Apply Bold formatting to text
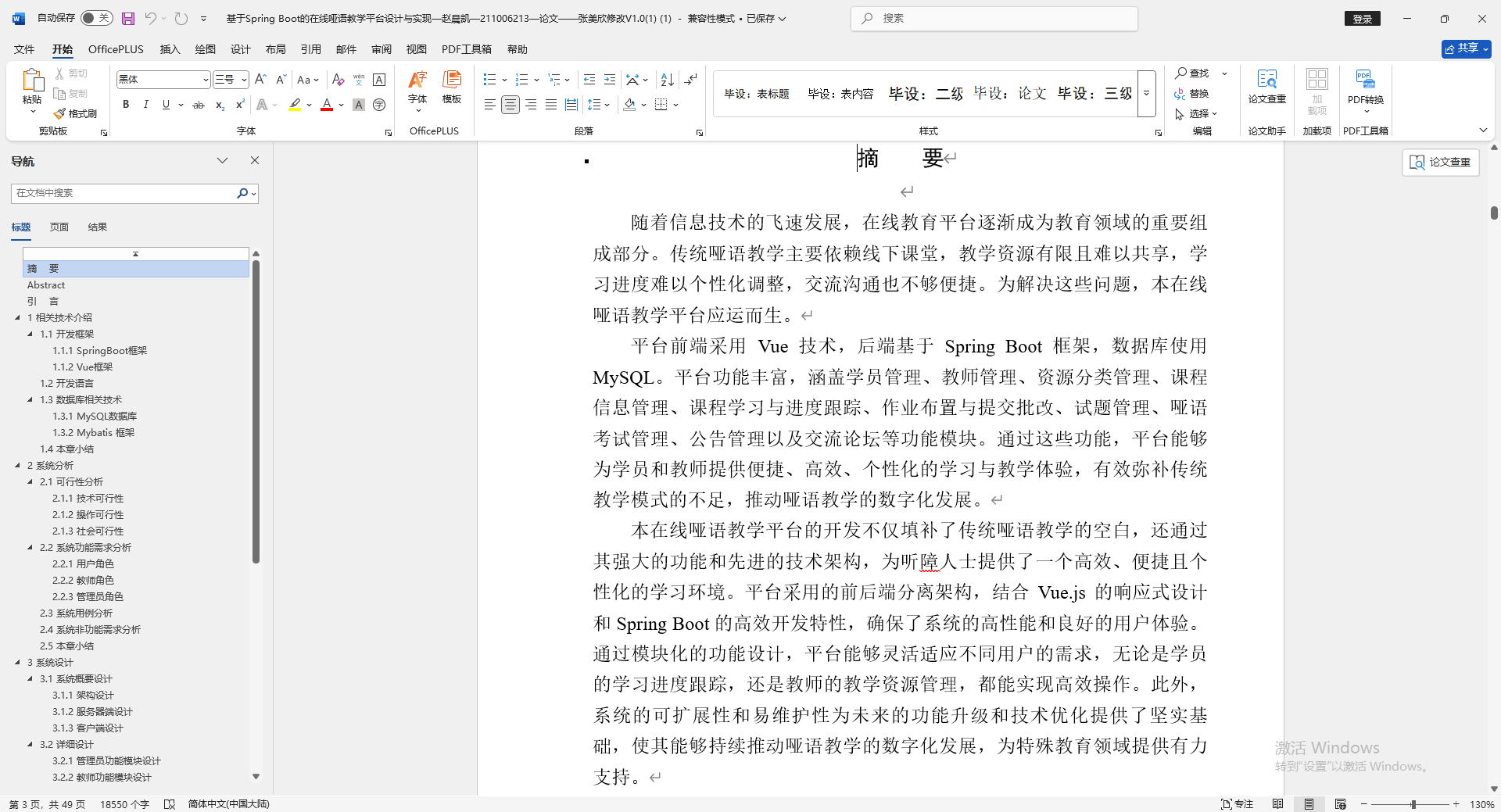Viewport: 1501px width, 812px height. 125,104
